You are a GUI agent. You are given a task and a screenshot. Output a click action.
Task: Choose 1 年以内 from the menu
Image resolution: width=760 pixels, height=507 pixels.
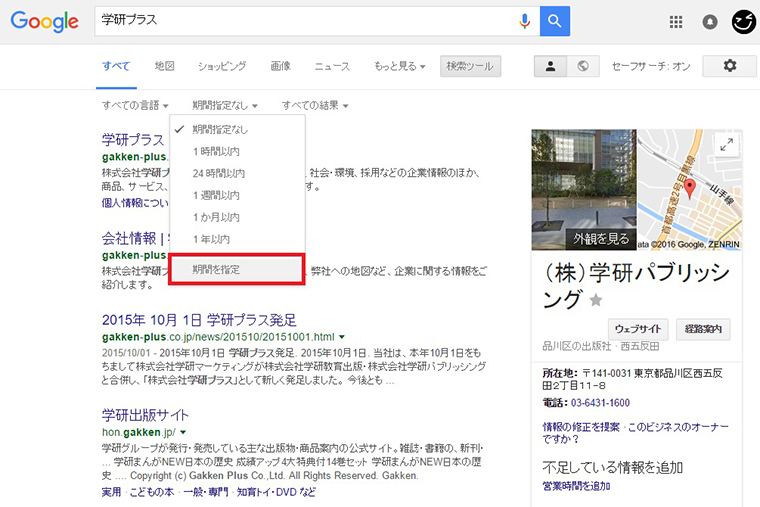click(237, 239)
